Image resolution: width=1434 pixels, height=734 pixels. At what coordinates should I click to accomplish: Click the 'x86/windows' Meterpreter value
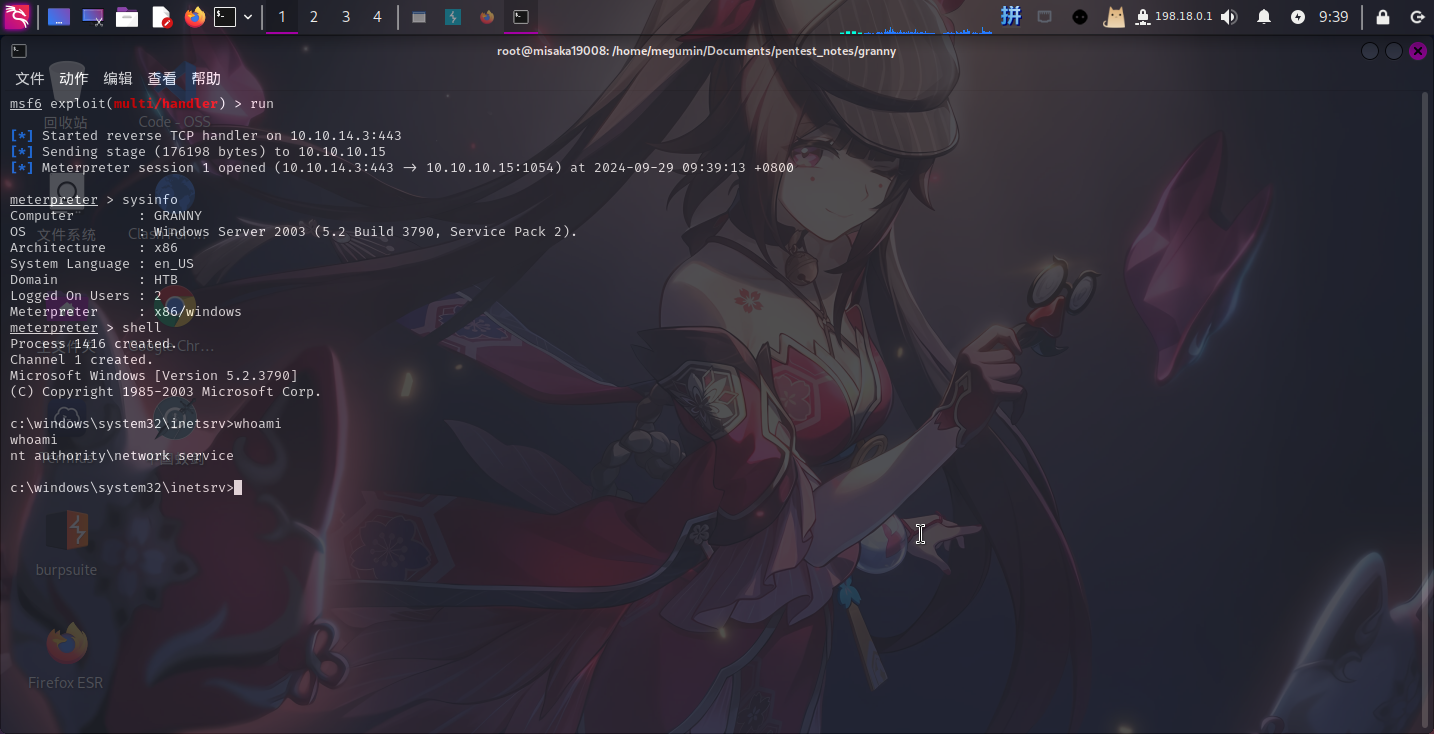(198, 312)
